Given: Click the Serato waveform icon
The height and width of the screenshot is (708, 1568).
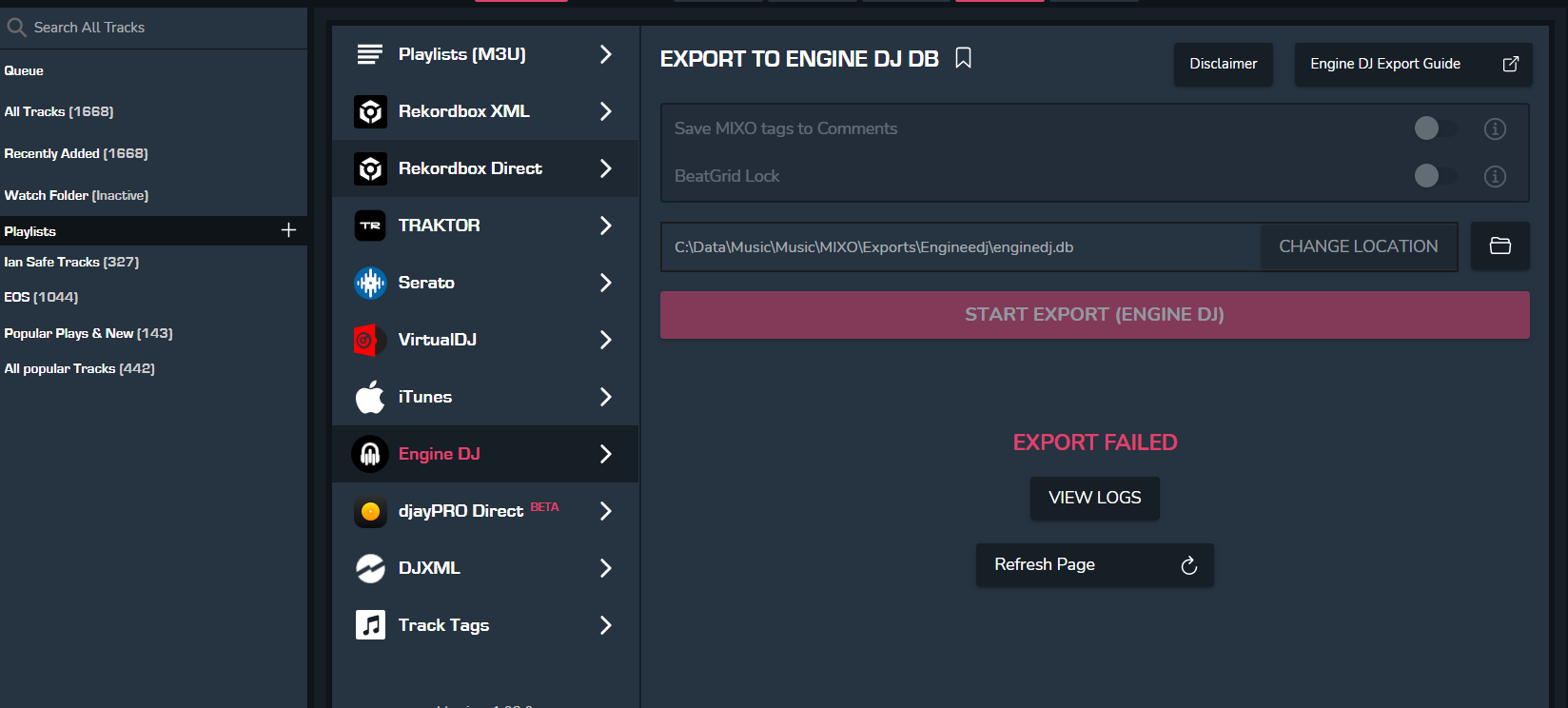Looking at the screenshot, I should point(370,283).
